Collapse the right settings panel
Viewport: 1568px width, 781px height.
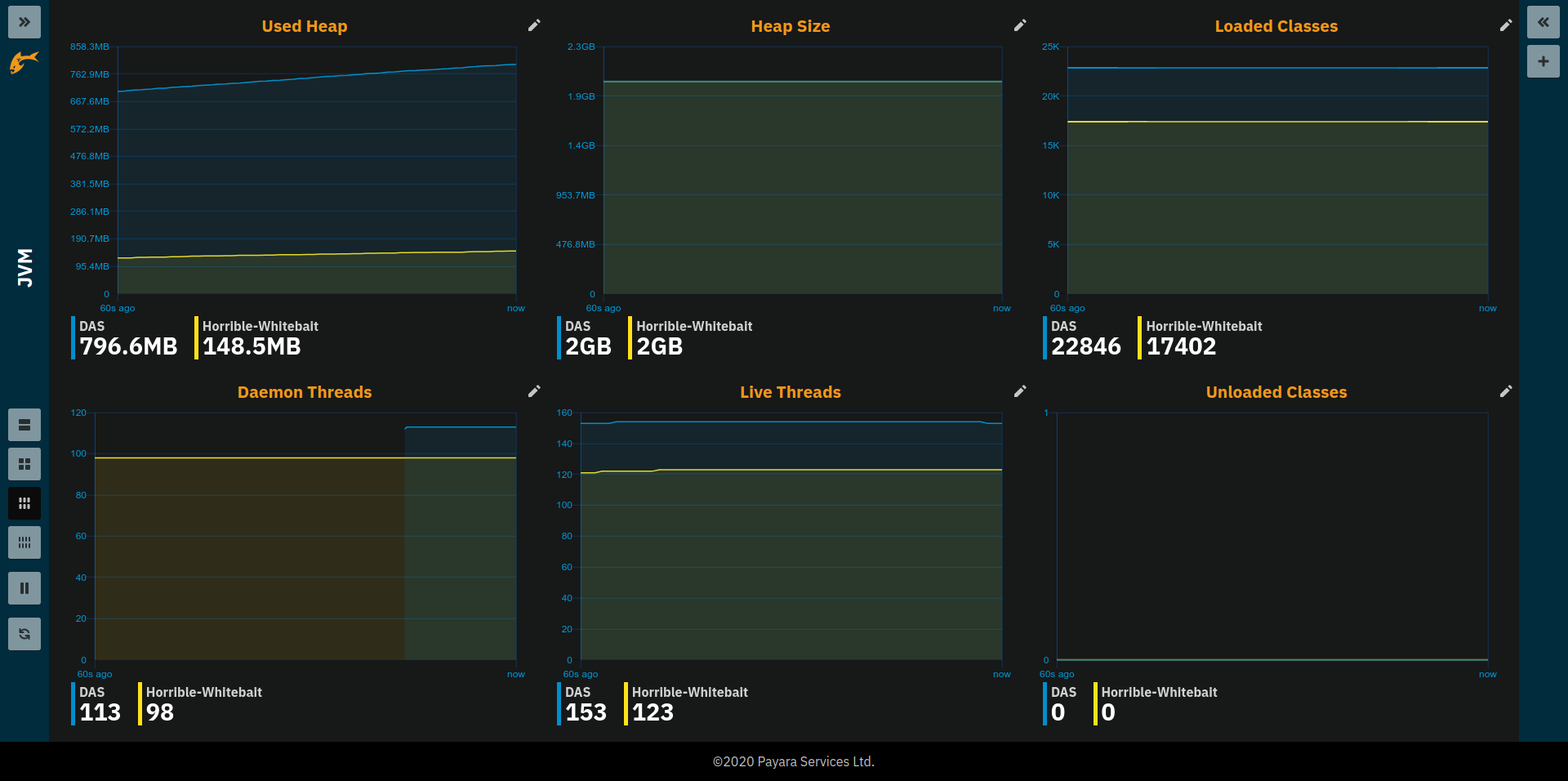pyautogui.click(x=1543, y=22)
